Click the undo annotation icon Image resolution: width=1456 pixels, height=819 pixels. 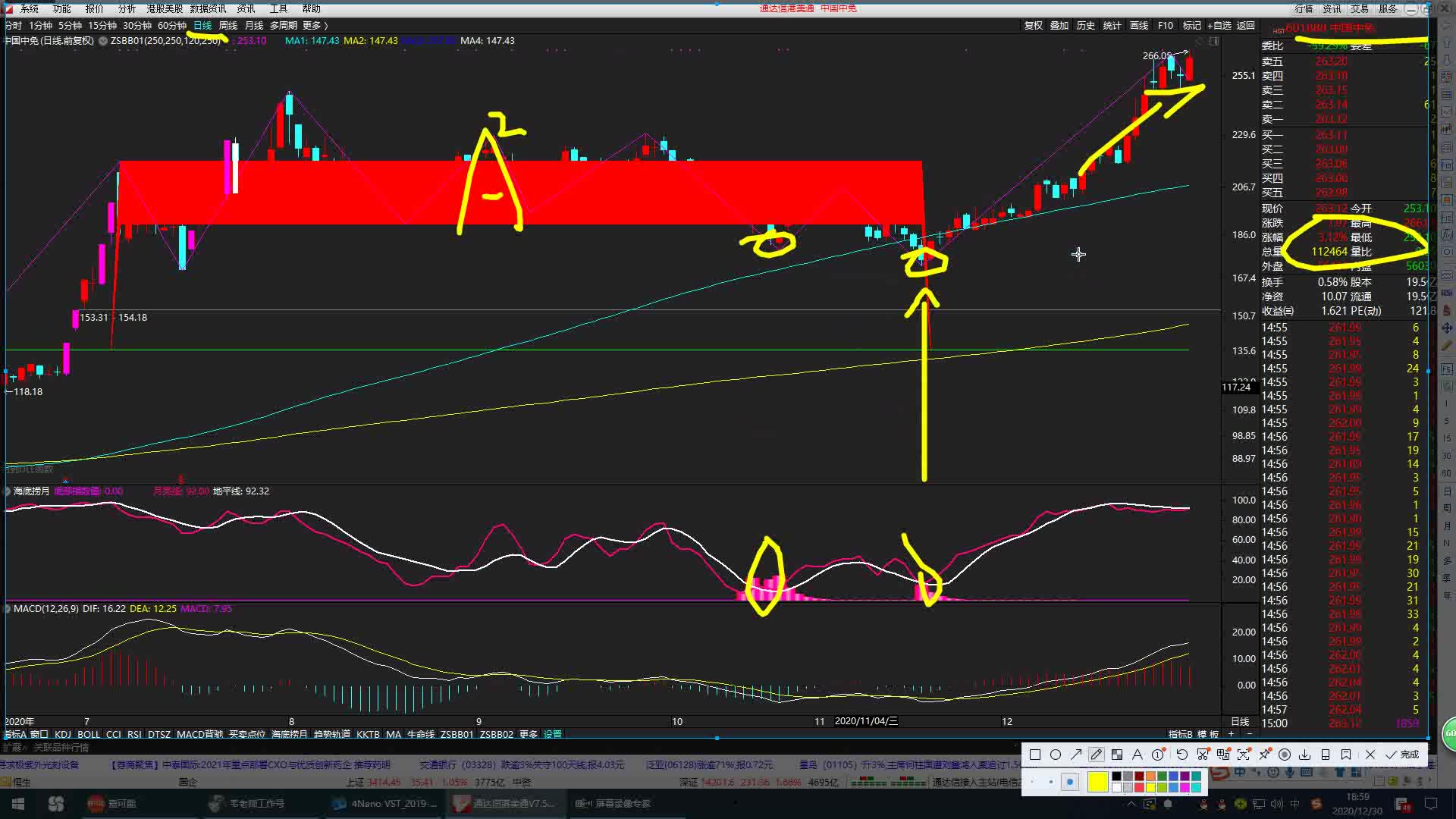[x=1182, y=755]
